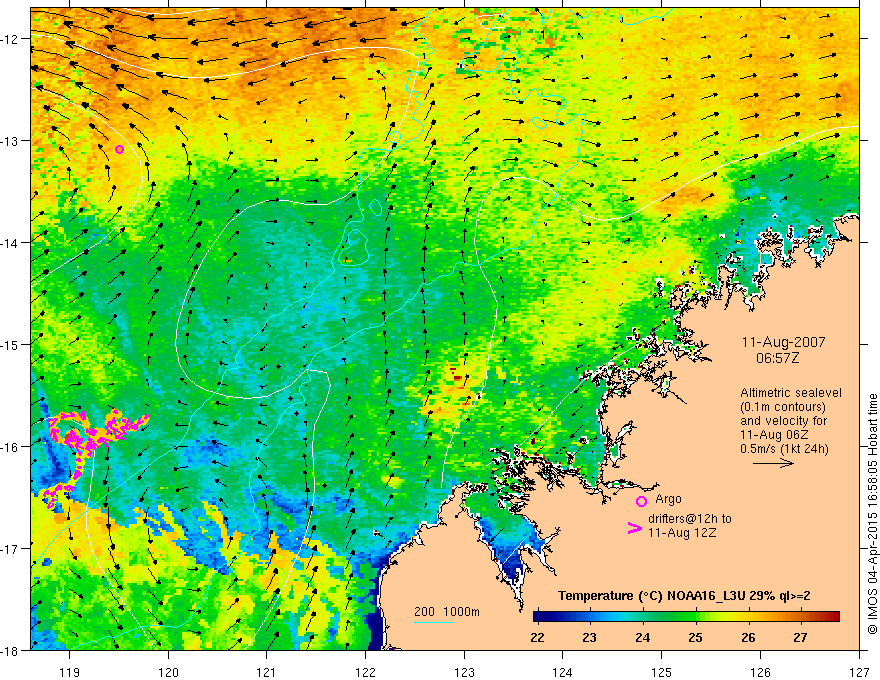Click the longitude axis label '125'

pos(662,672)
